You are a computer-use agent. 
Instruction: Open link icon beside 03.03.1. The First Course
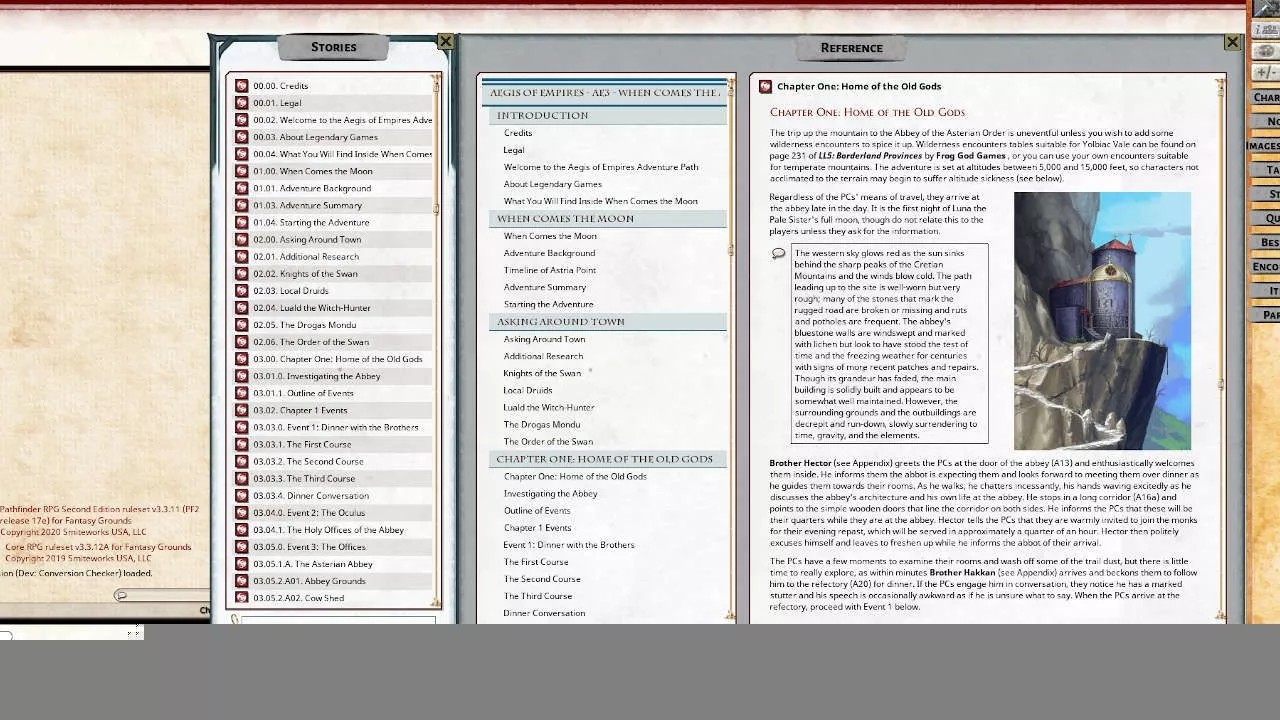point(241,444)
